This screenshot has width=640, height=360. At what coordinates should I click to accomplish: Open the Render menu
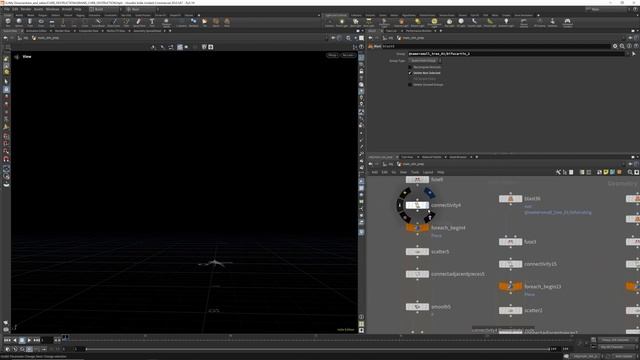(x=26, y=9)
